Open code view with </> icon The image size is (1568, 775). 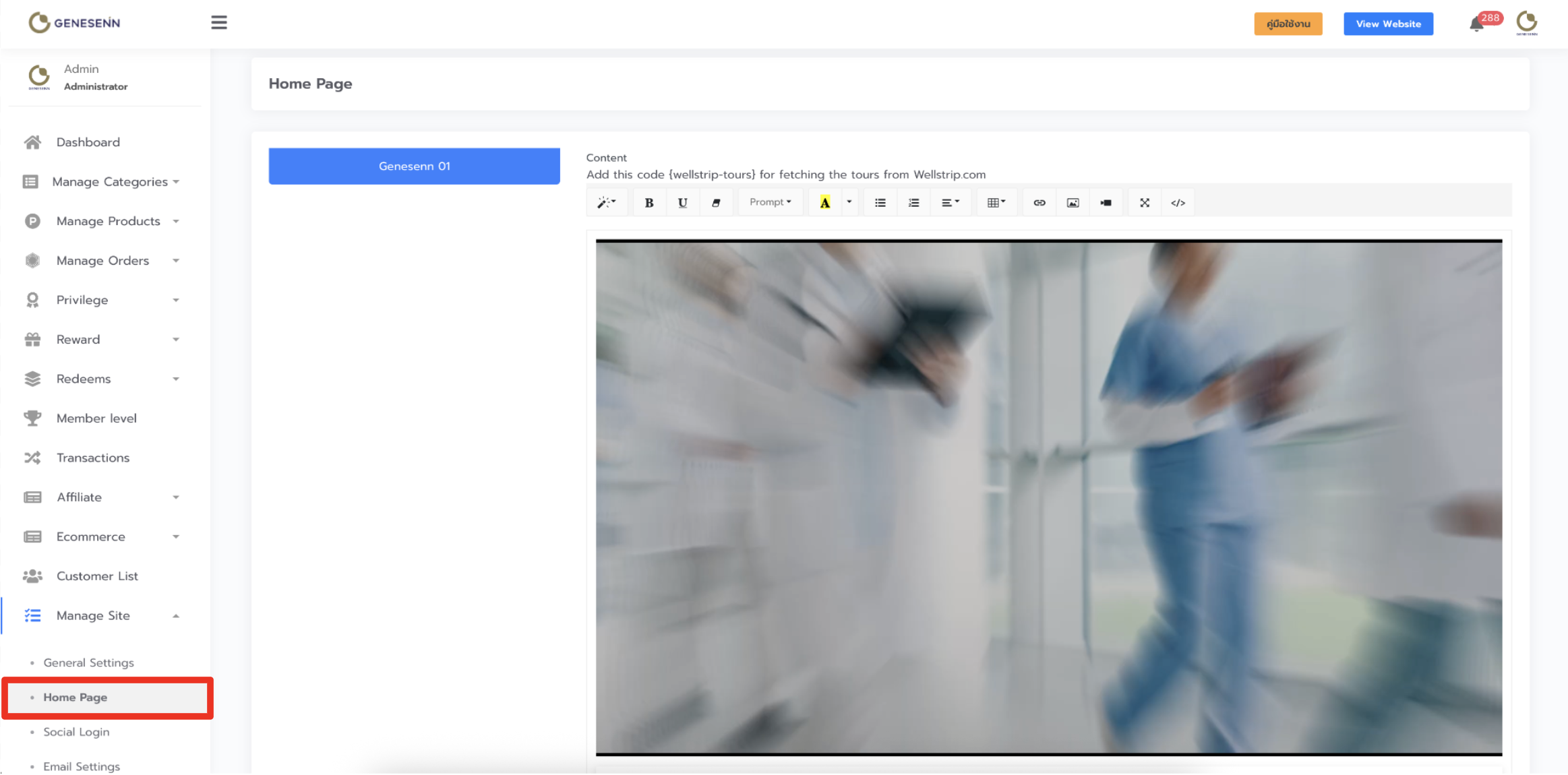(1178, 202)
